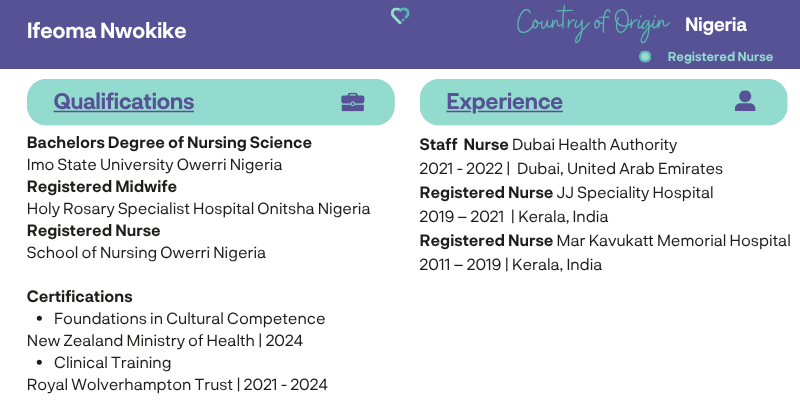Click the JJ Speciality Hospital entry
Viewport: 800px width, 400px height.
click(x=566, y=193)
